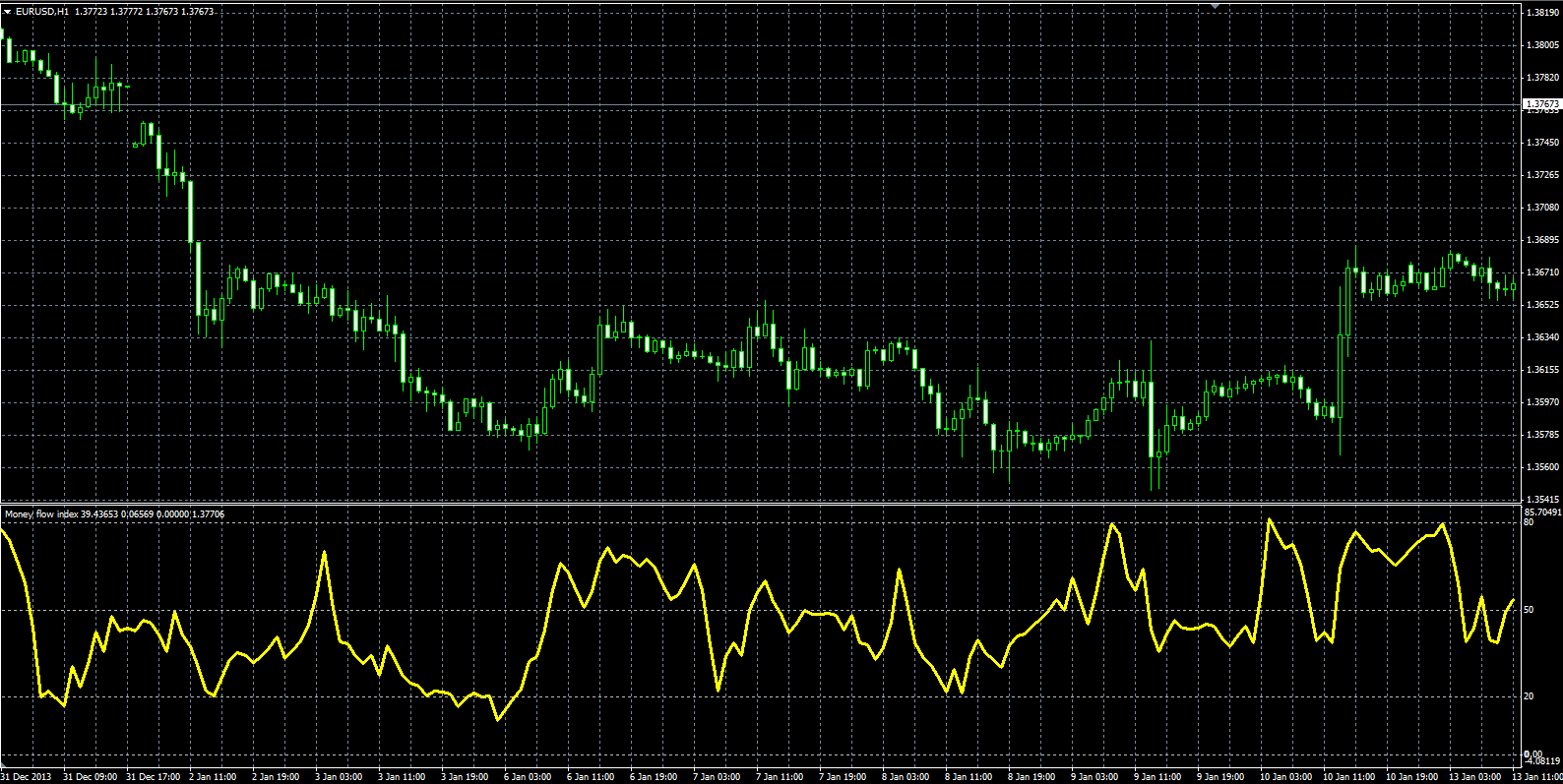The image size is (1563, 784).
Task: Click the 1.35415 price scale value
Action: click(x=1542, y=499)
